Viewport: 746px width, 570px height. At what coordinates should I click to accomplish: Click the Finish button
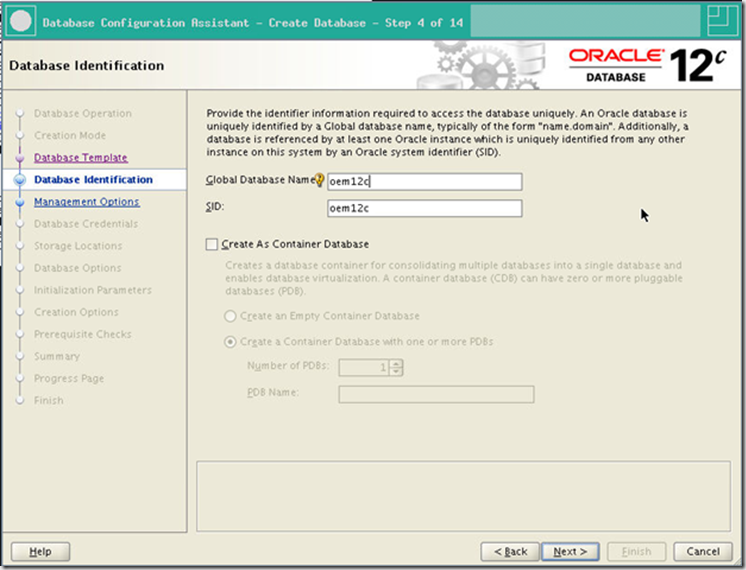click(636, 551)
